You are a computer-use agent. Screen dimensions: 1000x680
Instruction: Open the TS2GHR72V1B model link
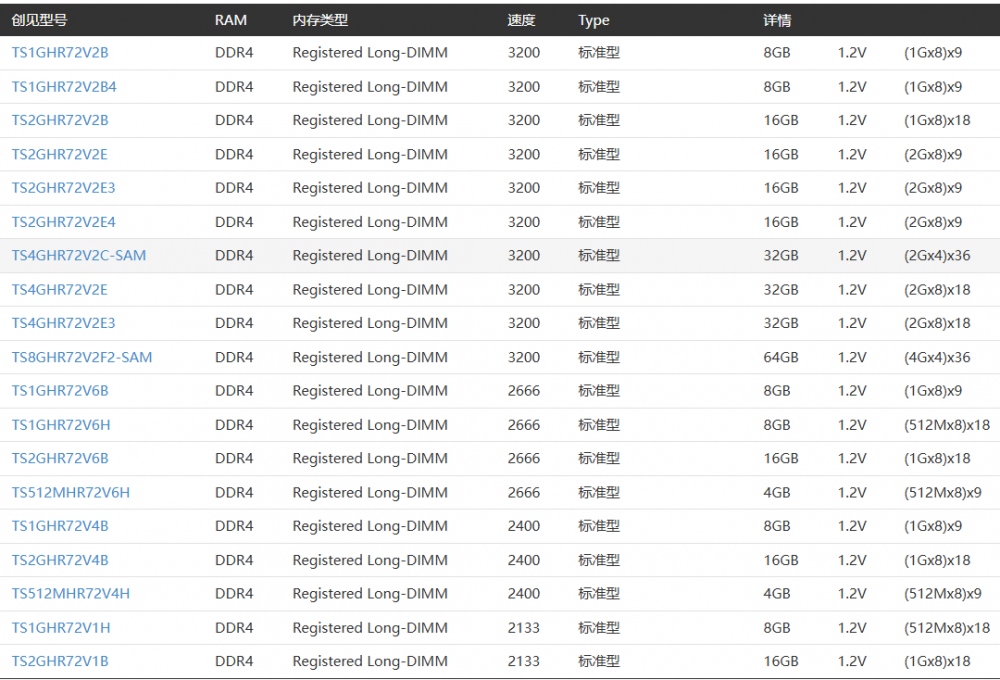click(x=60, y=662)
